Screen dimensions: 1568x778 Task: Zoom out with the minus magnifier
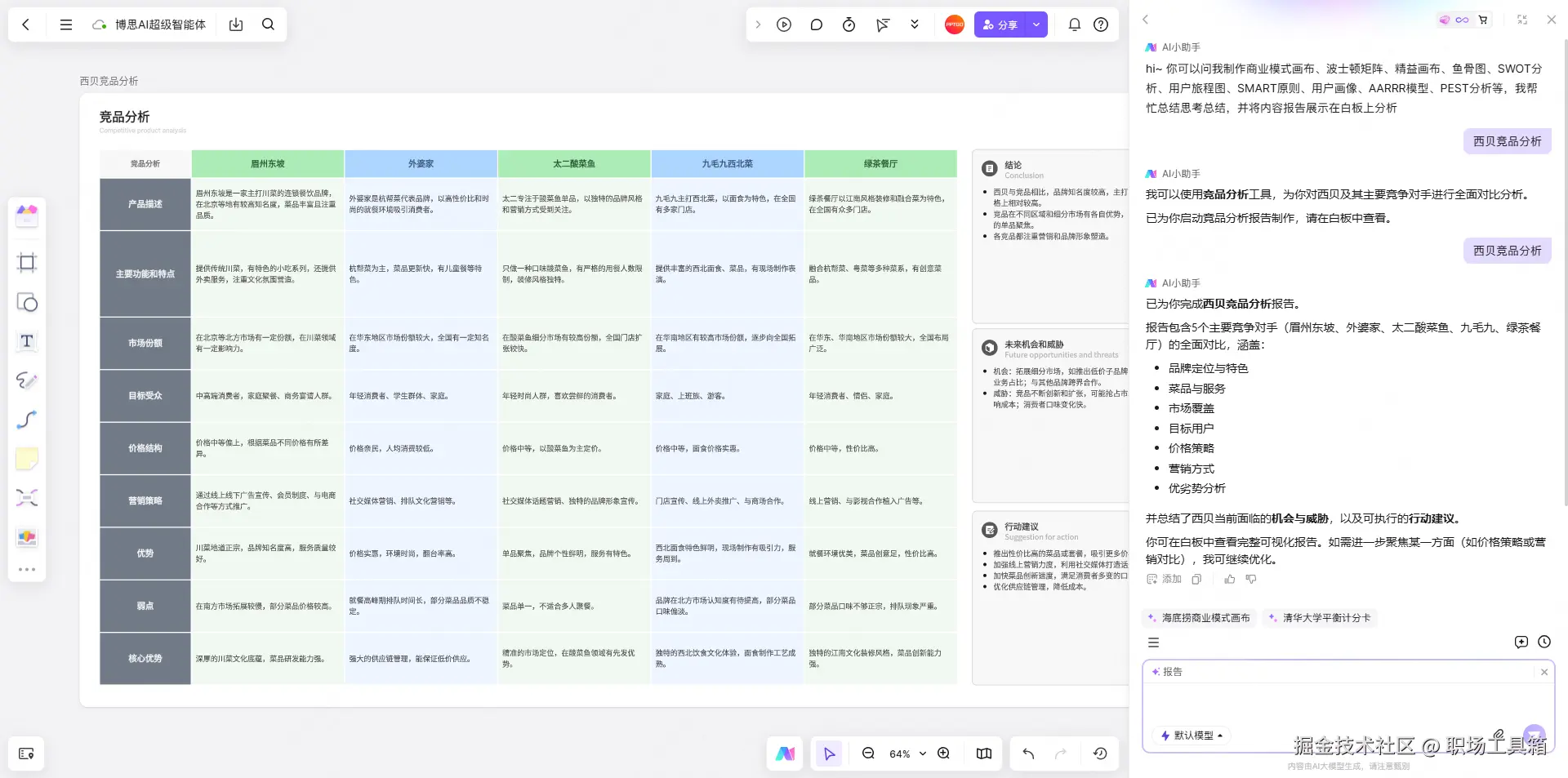868,754
